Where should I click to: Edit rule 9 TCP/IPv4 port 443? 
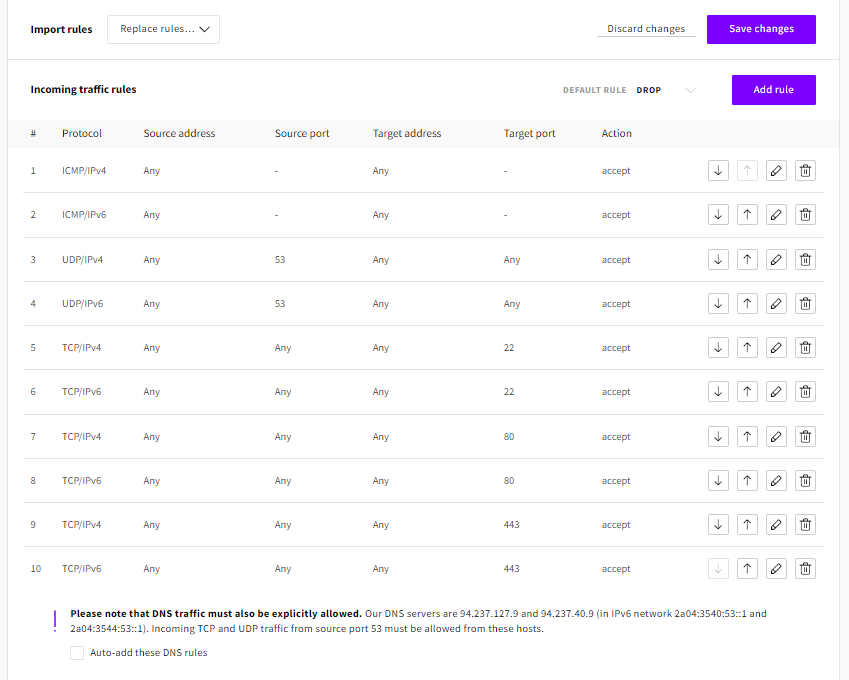(776, 524)
